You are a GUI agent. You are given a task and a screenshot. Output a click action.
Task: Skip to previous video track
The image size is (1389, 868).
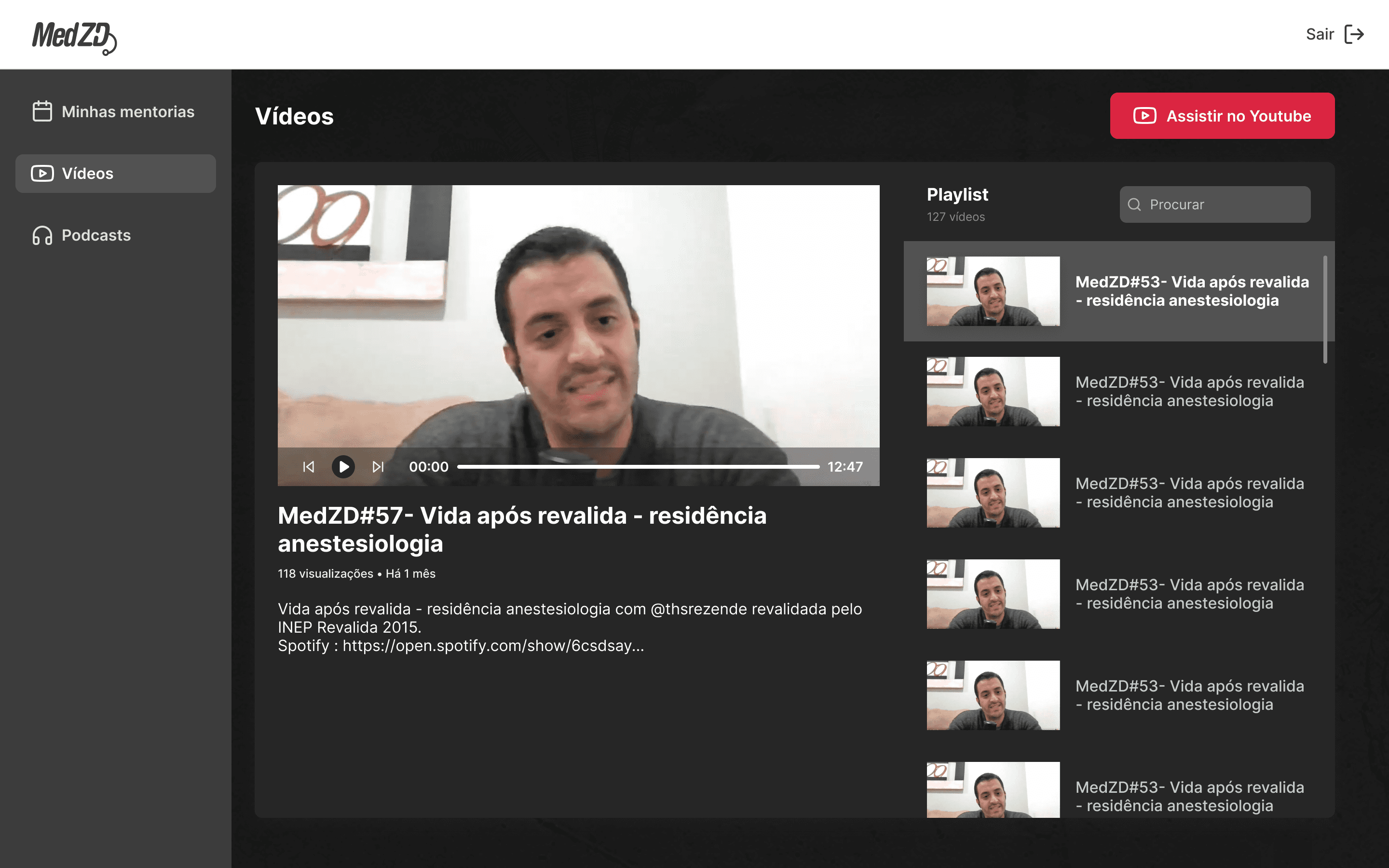coord(309,467)
